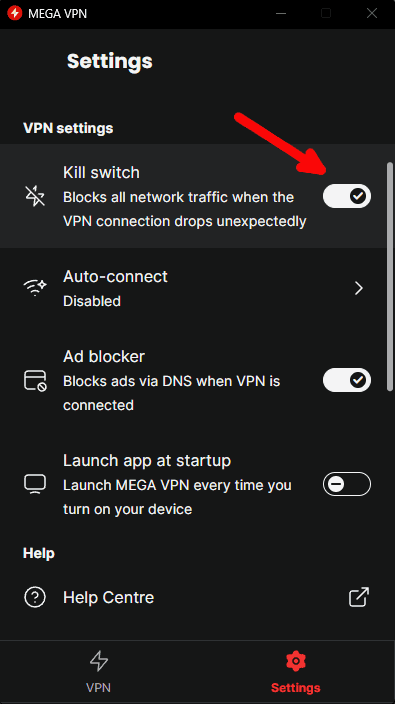This screenshot has height=704, width=395.
Task: Minimize the MEGA VPN window
Action: pyautogui.click(x=281, y=13)
